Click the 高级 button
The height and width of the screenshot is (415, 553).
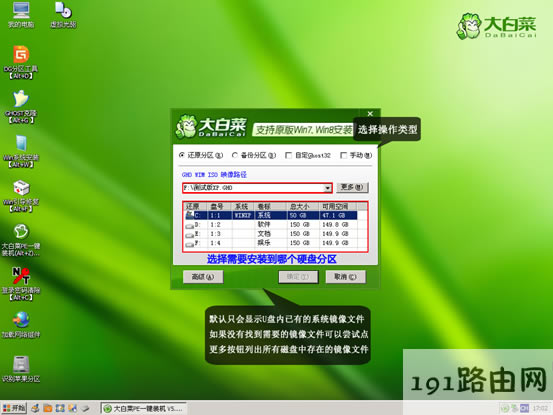point(203,277)
